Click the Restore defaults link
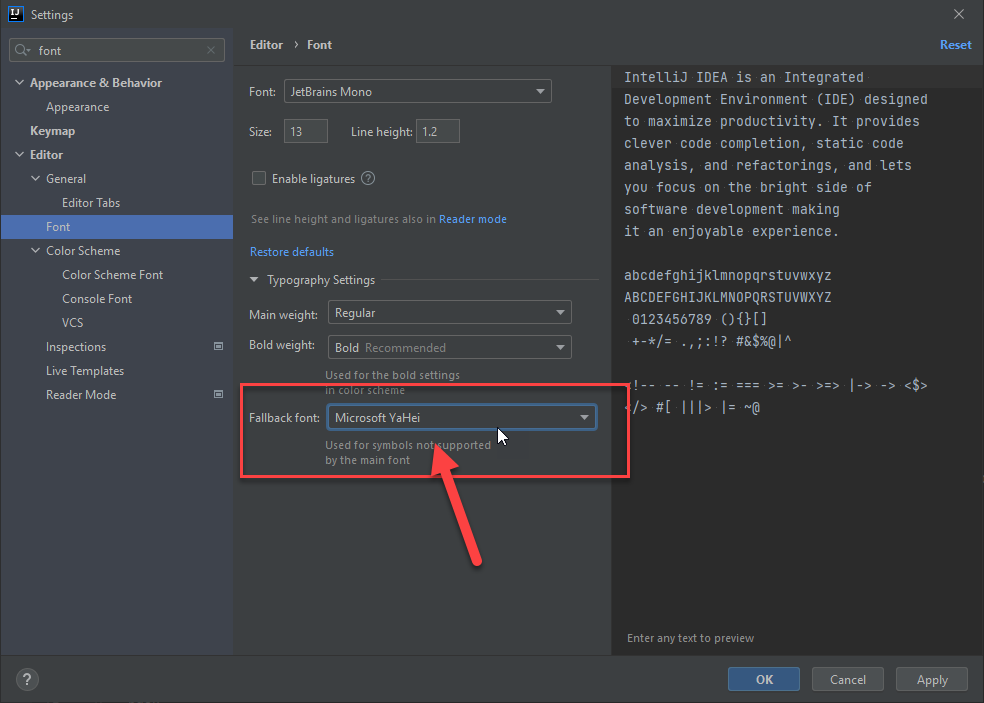This screenshot has height=703, width=984. (x=292, y=252)
